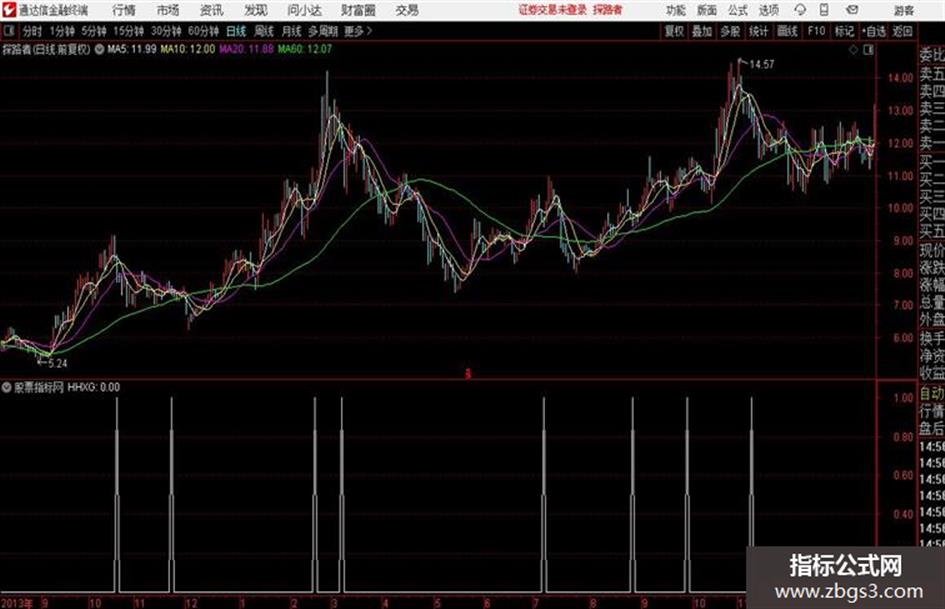
Task: Select the 月线 monthly period tab
Action: (291, 31)
